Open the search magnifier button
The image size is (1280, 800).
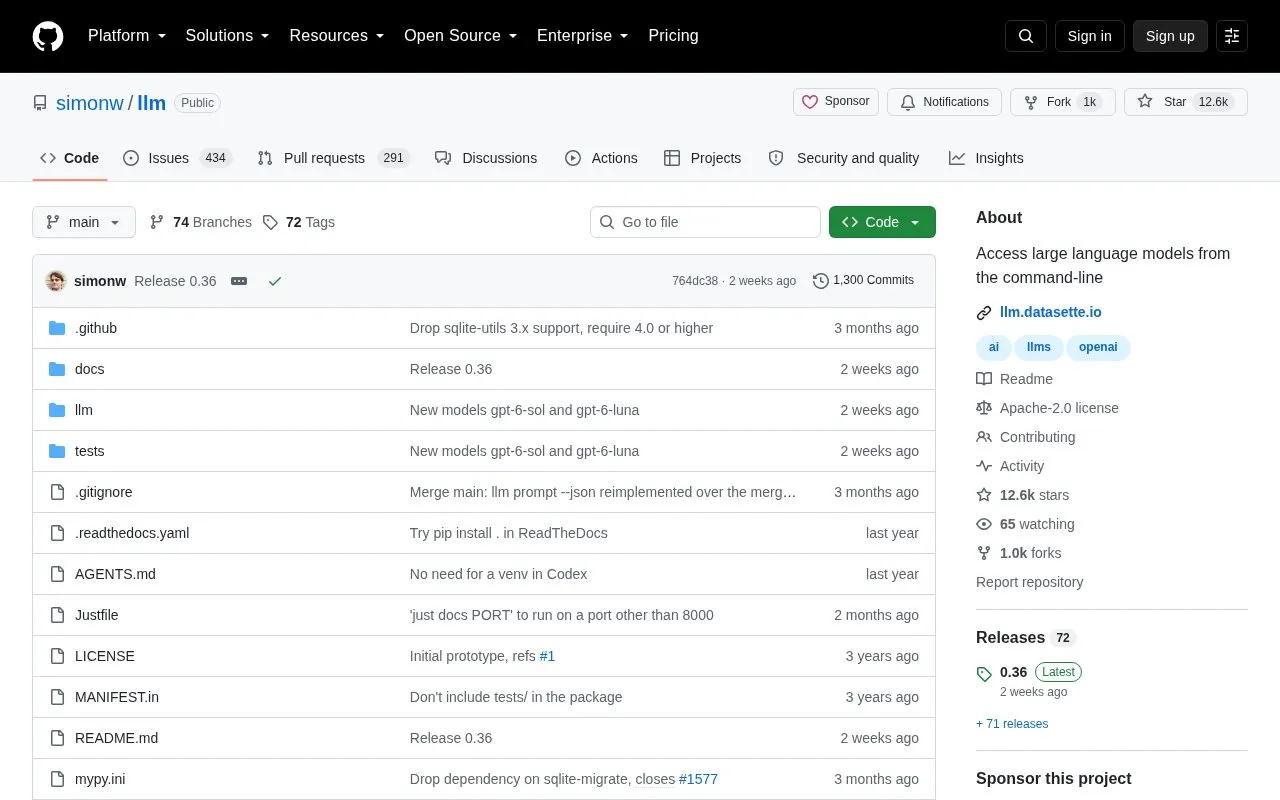point(1026,36)
